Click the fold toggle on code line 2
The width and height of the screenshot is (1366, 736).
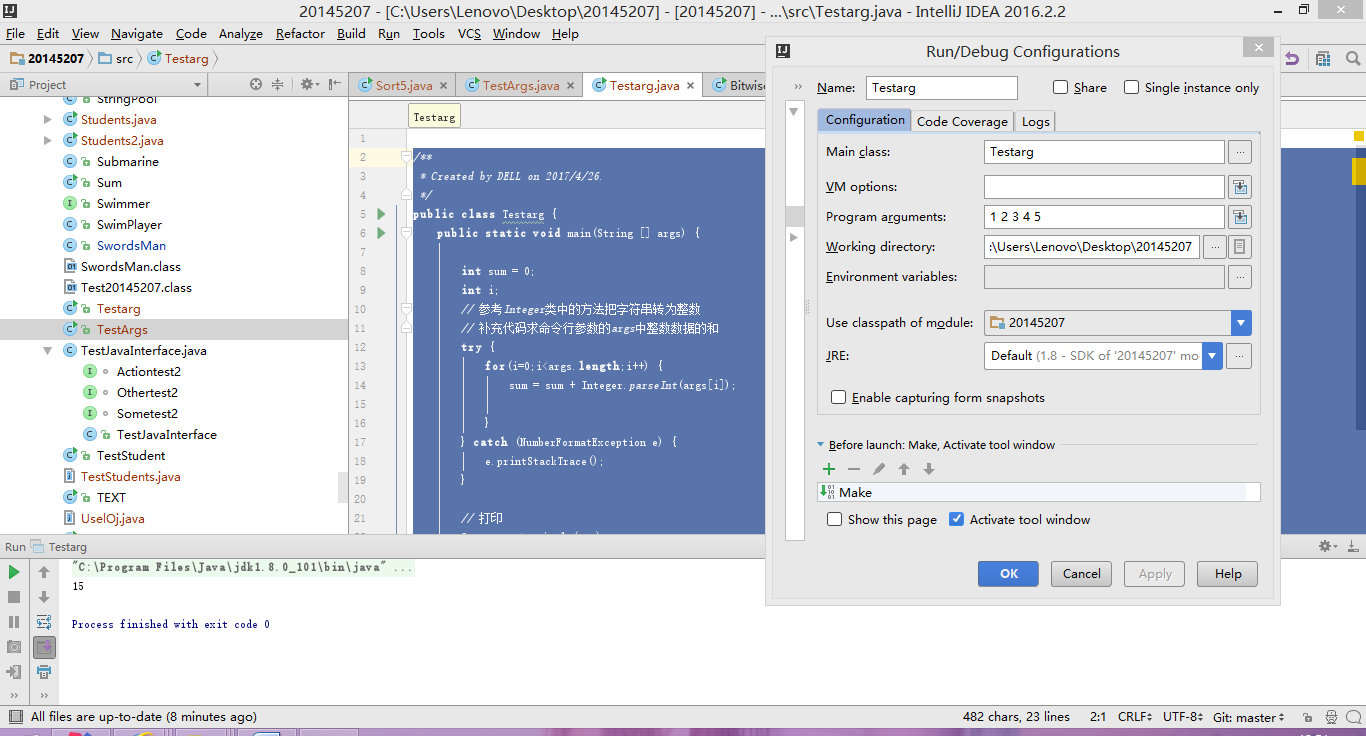pyautogui.click(x=405, y=157)
